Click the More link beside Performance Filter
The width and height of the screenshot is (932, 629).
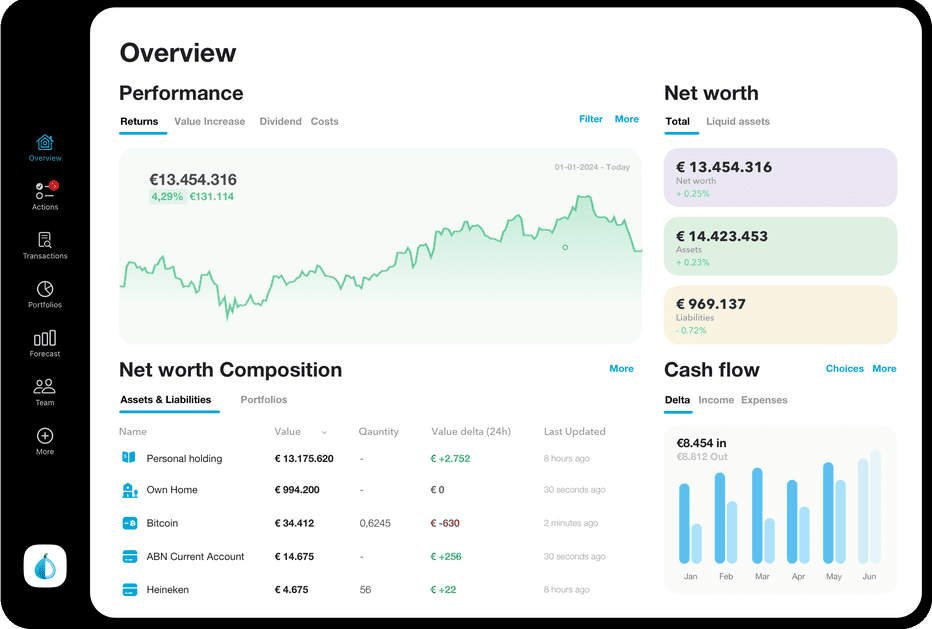point(627,119)
